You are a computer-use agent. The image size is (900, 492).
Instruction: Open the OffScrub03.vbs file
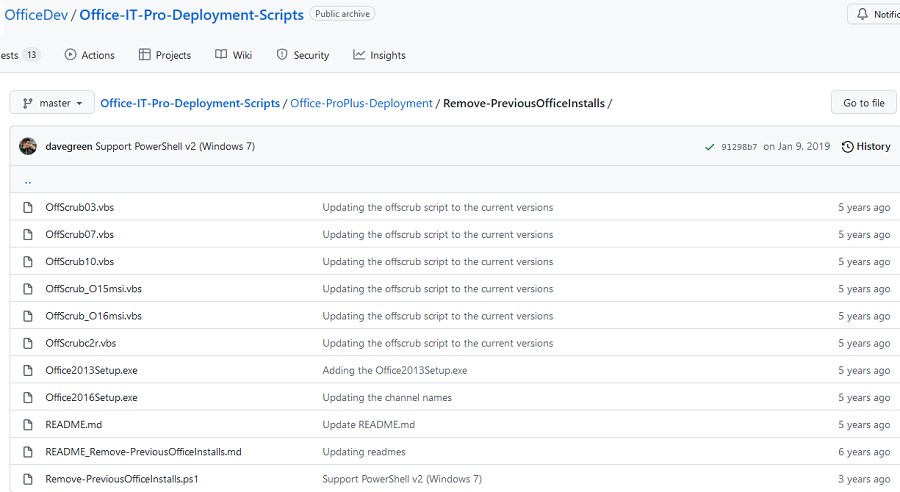pyautogui.click(x=79, y=207)
